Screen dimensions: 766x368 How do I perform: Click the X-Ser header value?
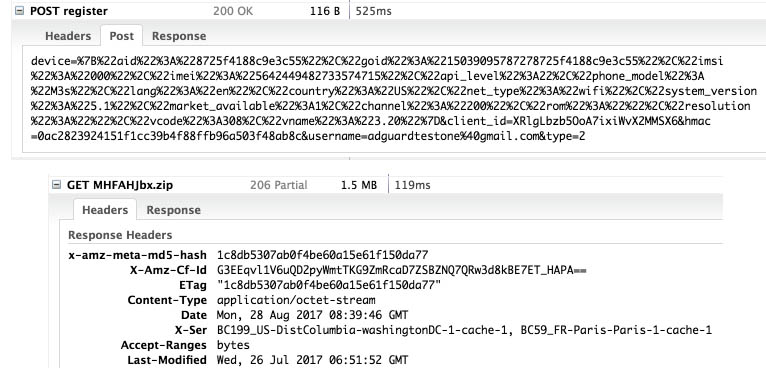pyautogui.click(x=464, y=330)
